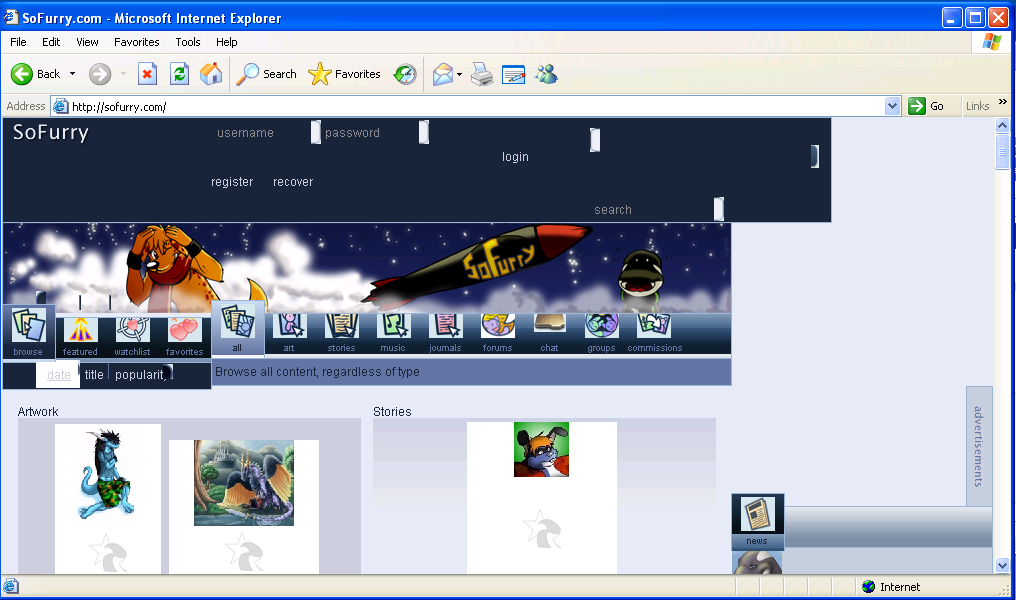
Task: Click the Forward navigation arrow
Action: (100, 74)
